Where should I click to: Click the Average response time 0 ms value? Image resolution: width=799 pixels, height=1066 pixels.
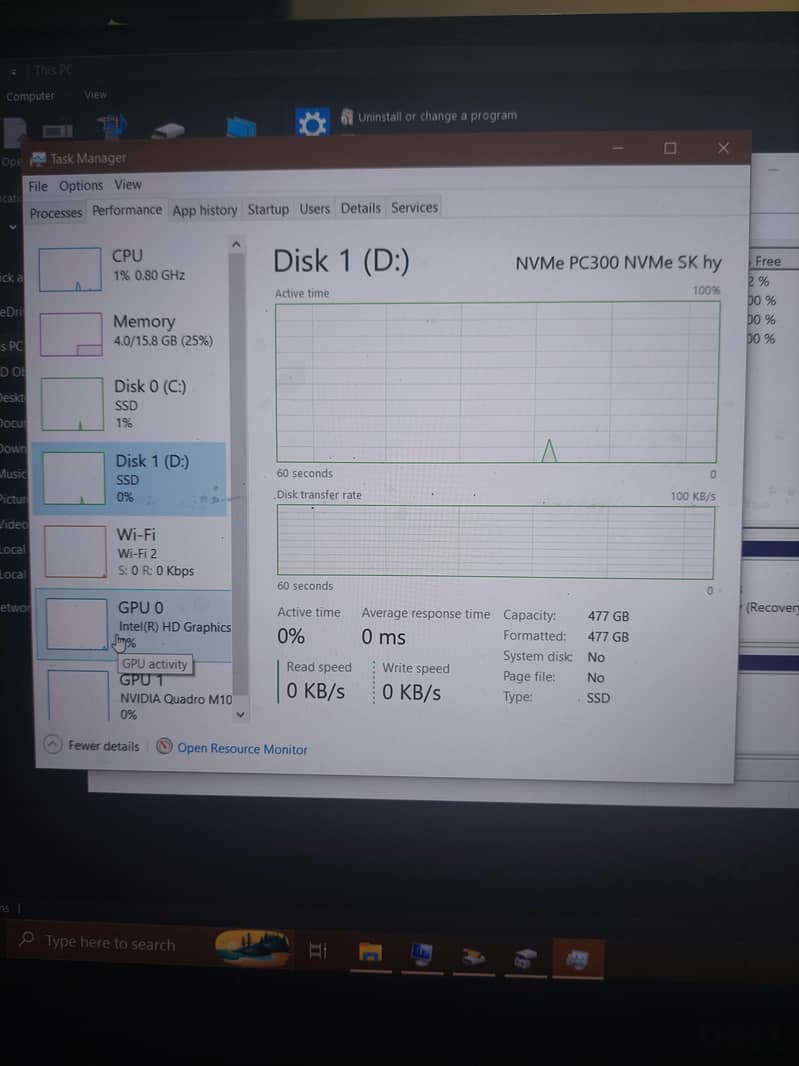point(384,637)
